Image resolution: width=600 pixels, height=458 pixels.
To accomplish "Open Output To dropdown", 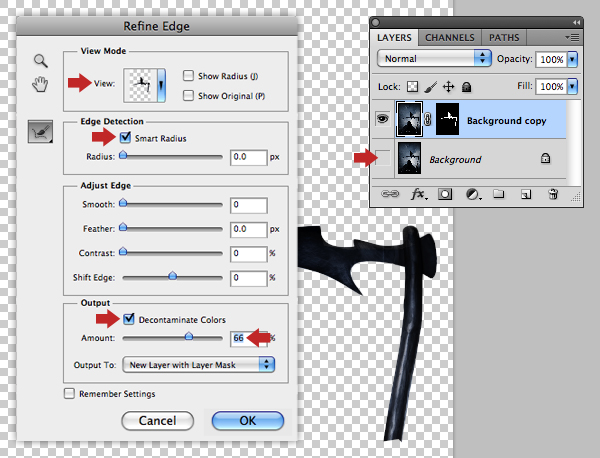I will point(199,365).
